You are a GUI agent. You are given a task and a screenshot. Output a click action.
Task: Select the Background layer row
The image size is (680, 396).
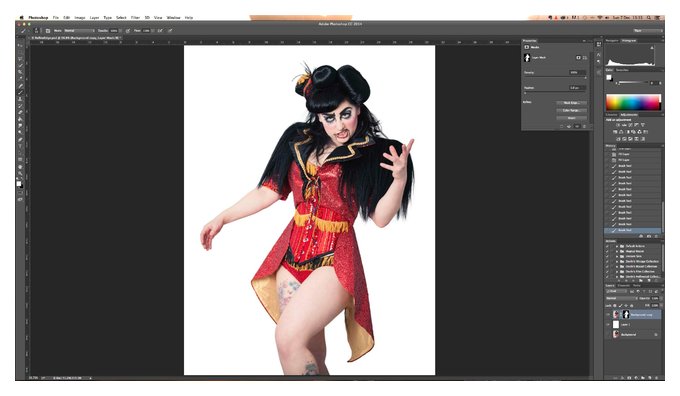click(x=634, y=335)
